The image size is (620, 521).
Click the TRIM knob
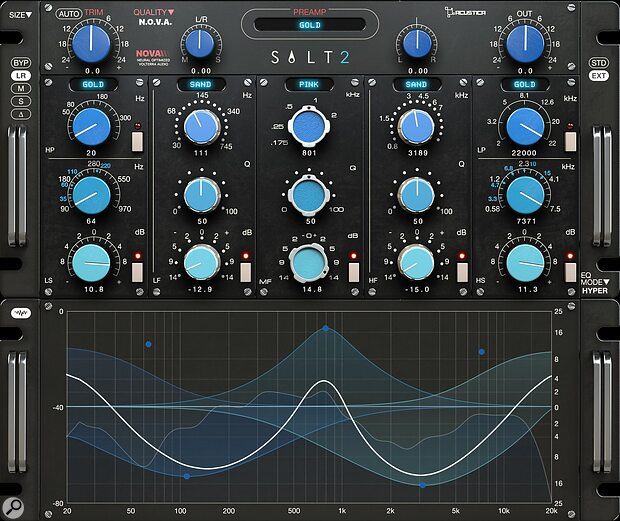point(91,43)
